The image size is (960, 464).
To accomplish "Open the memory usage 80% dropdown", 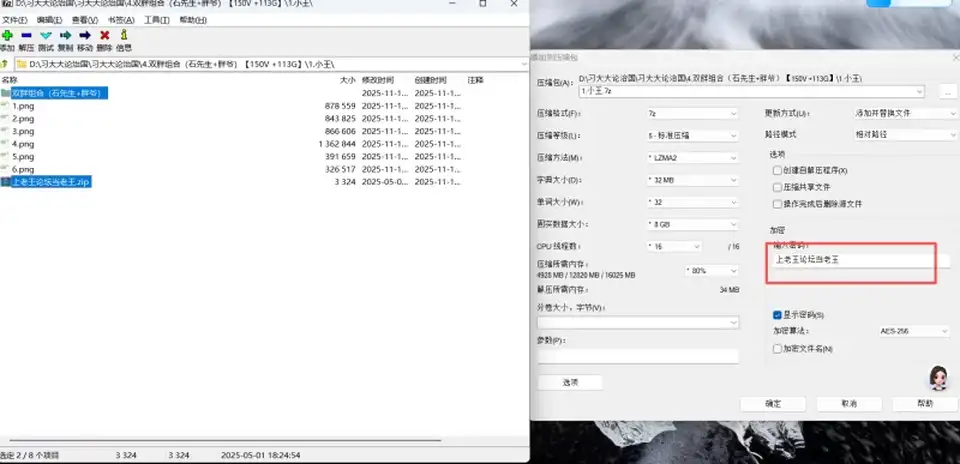I will coord(711,270).
